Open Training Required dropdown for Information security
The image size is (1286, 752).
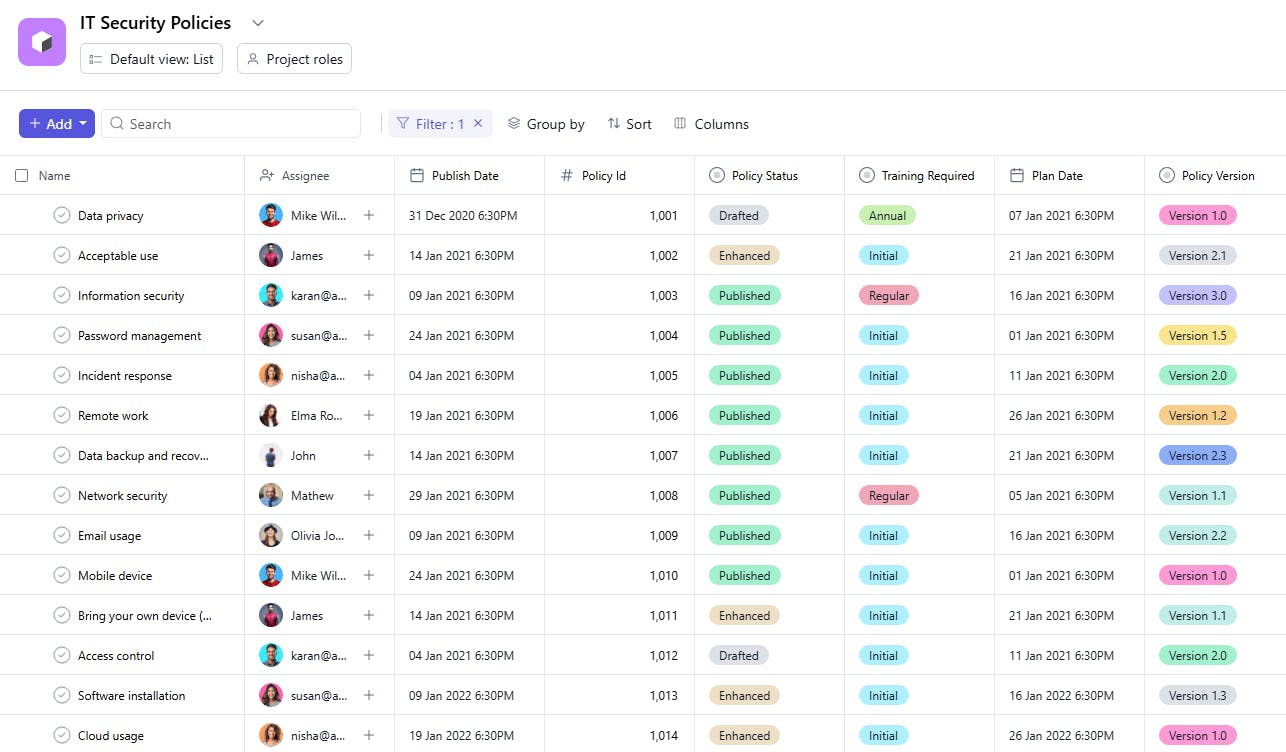[x=889, y=295]
